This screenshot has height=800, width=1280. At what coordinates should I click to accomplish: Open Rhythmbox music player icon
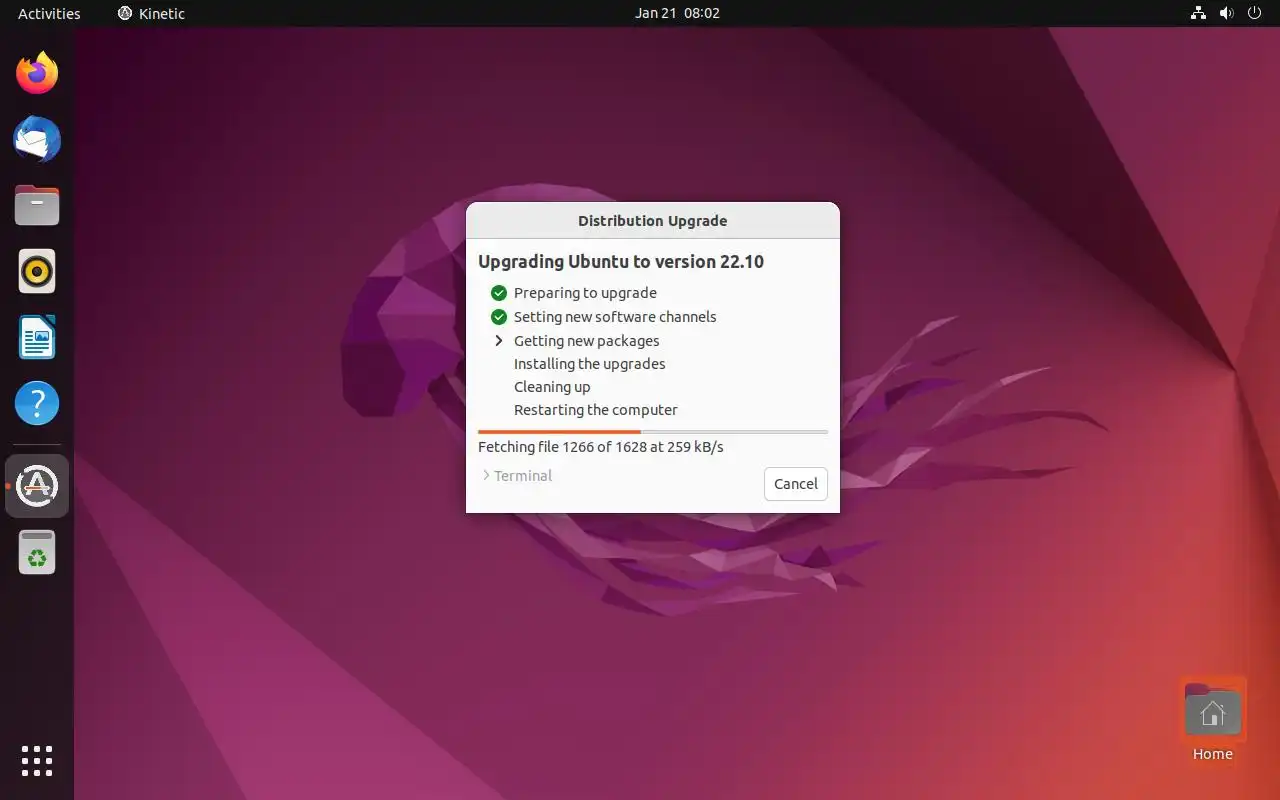pos(37,271)
